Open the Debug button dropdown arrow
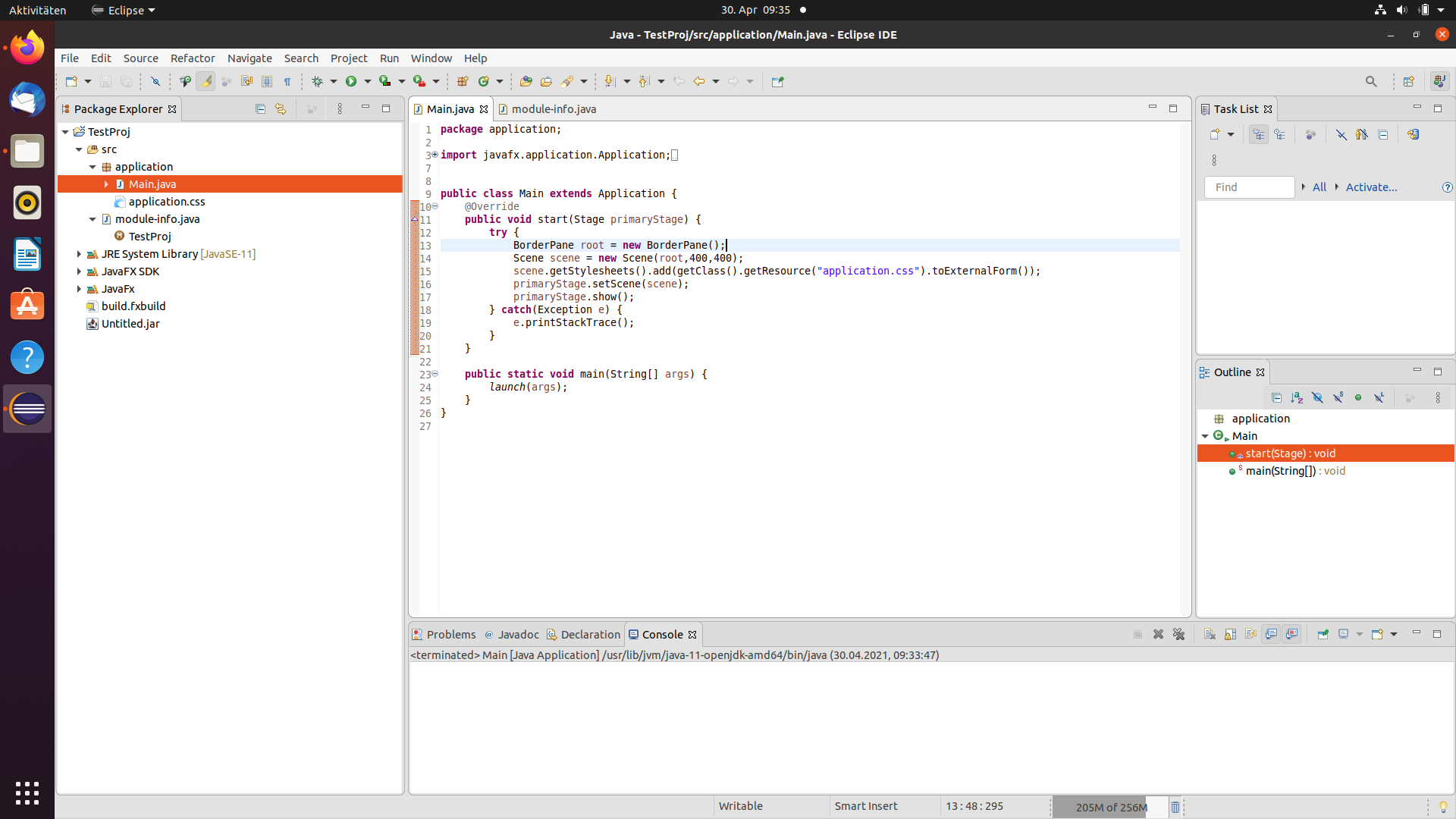 pos(333,81)
